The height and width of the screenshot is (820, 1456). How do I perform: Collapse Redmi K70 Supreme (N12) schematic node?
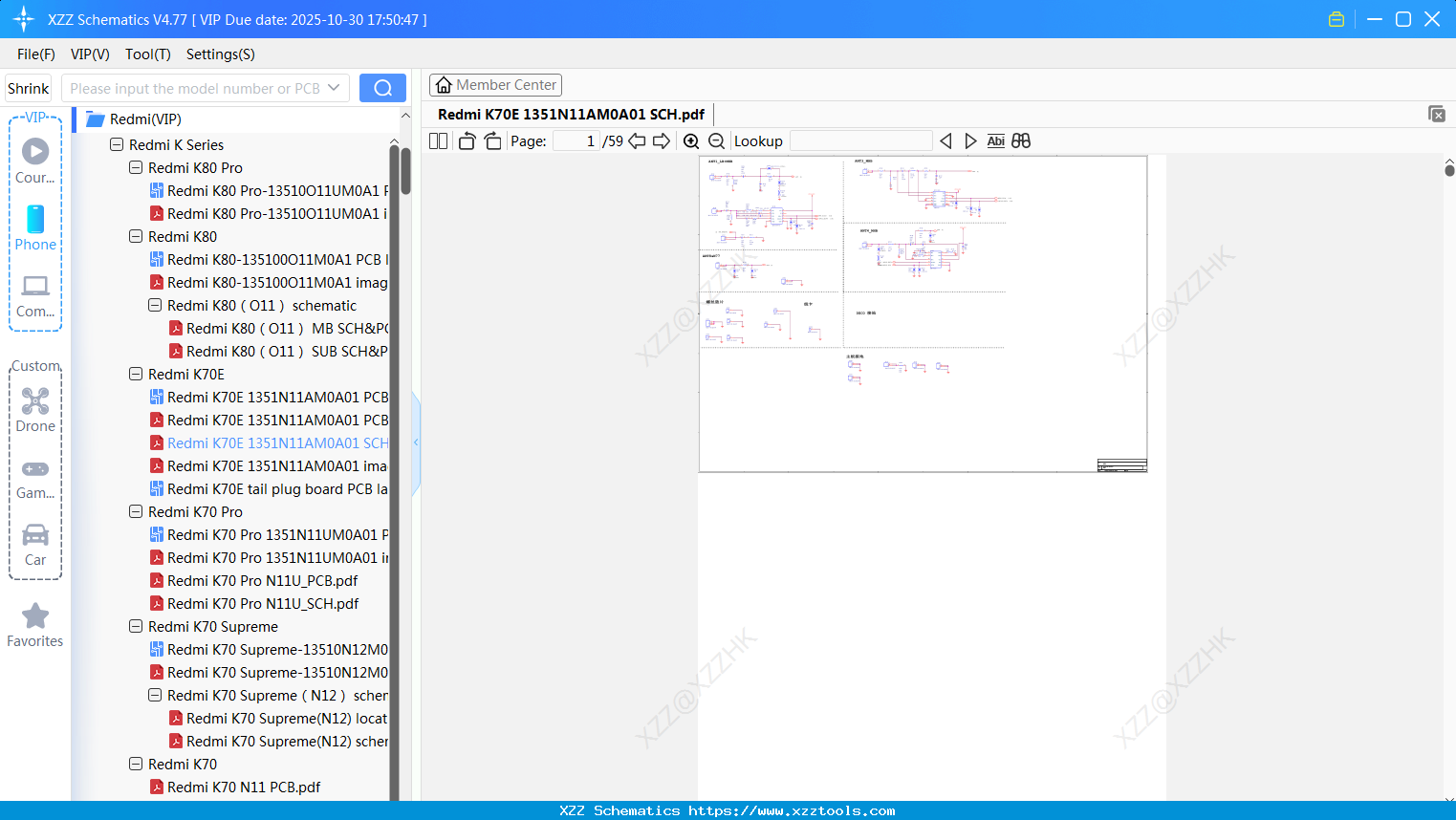click(x=155, y=695)
